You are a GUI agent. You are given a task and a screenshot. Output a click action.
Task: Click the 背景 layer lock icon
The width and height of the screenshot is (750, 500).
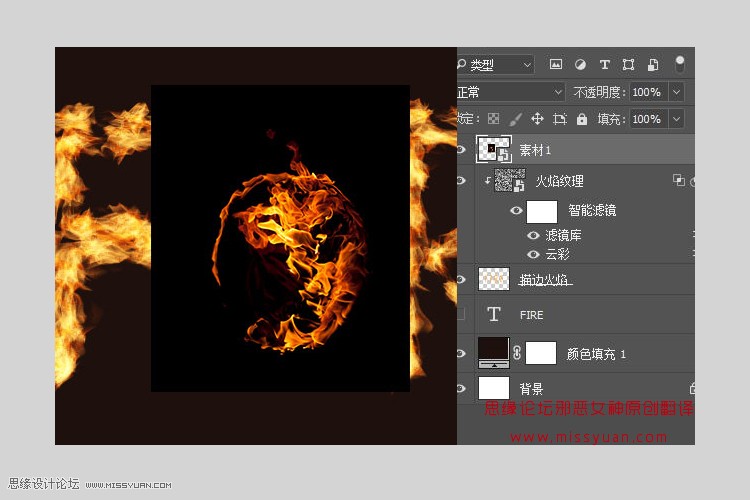[x=692, y=388]
